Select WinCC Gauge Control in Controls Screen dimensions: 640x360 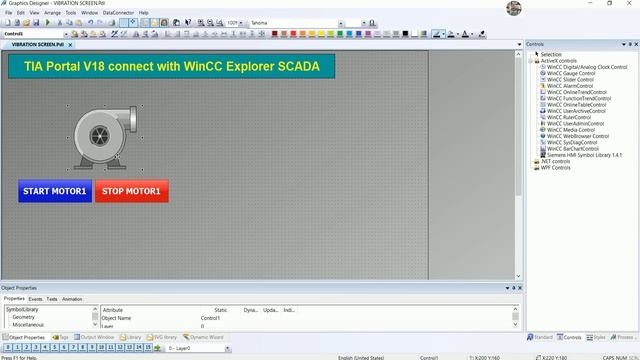571,73
